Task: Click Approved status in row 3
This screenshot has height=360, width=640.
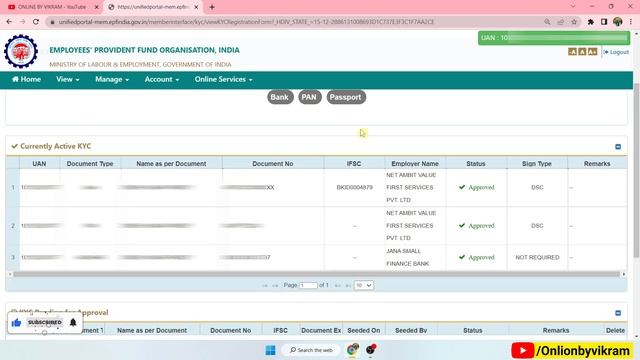Action: point(477,258)
